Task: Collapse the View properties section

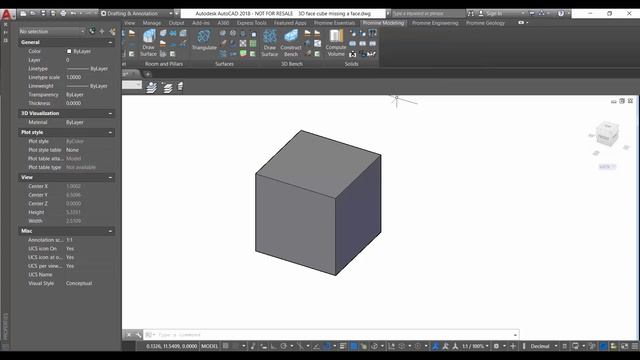Action: pyautogui.click(x=110, y=178)
